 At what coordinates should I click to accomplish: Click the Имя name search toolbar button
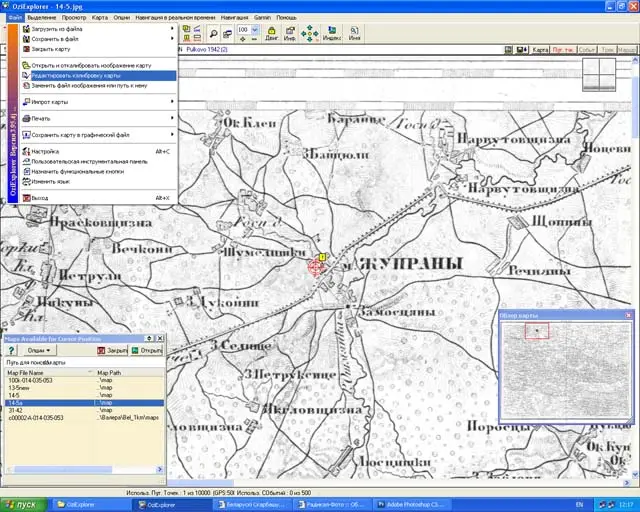pos(354,33)
